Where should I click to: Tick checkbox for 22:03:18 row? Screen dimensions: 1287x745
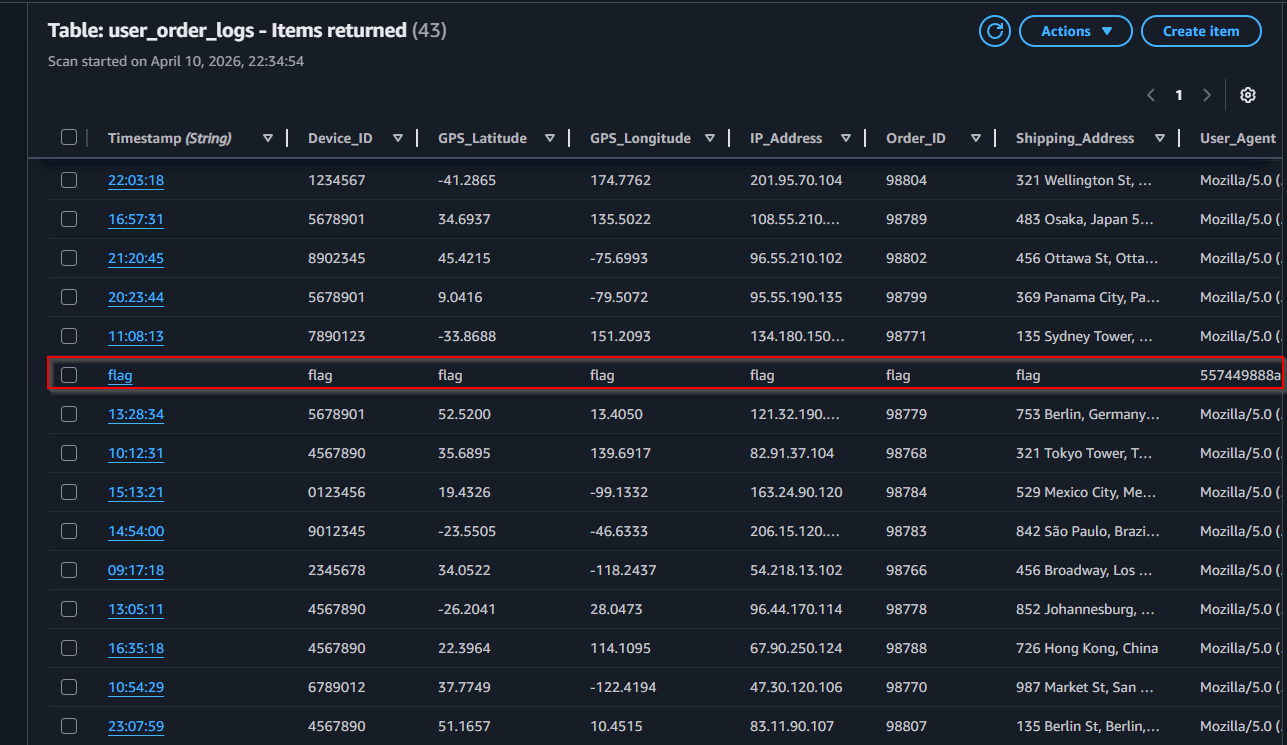(x=69, y=180)
